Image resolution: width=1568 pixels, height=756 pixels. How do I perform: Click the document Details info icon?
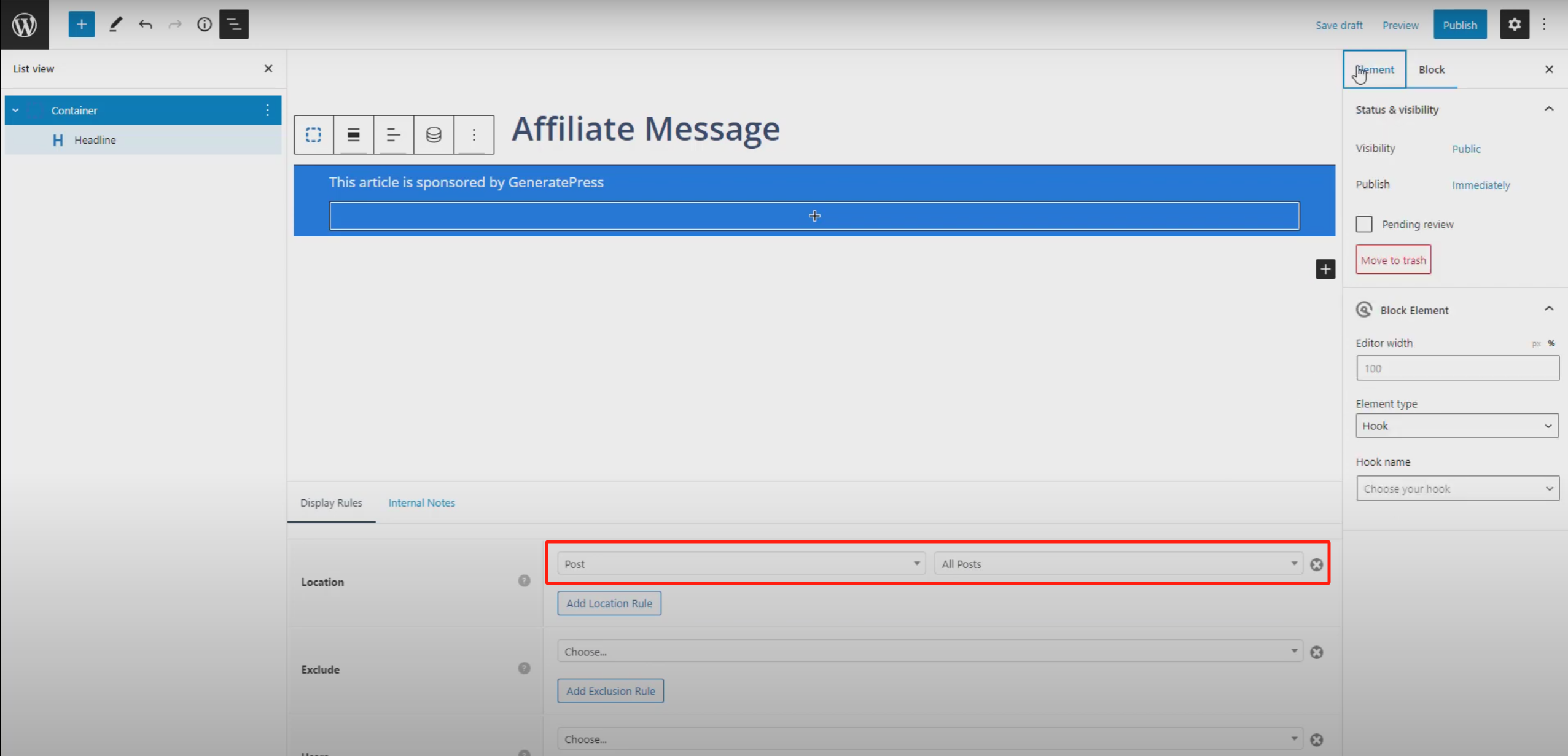point(203,24)
